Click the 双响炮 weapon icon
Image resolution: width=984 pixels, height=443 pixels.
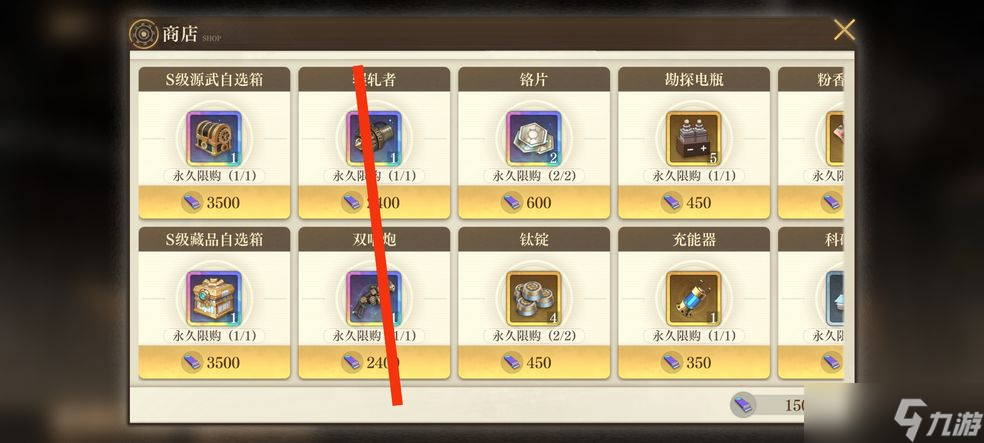point(374,299)
